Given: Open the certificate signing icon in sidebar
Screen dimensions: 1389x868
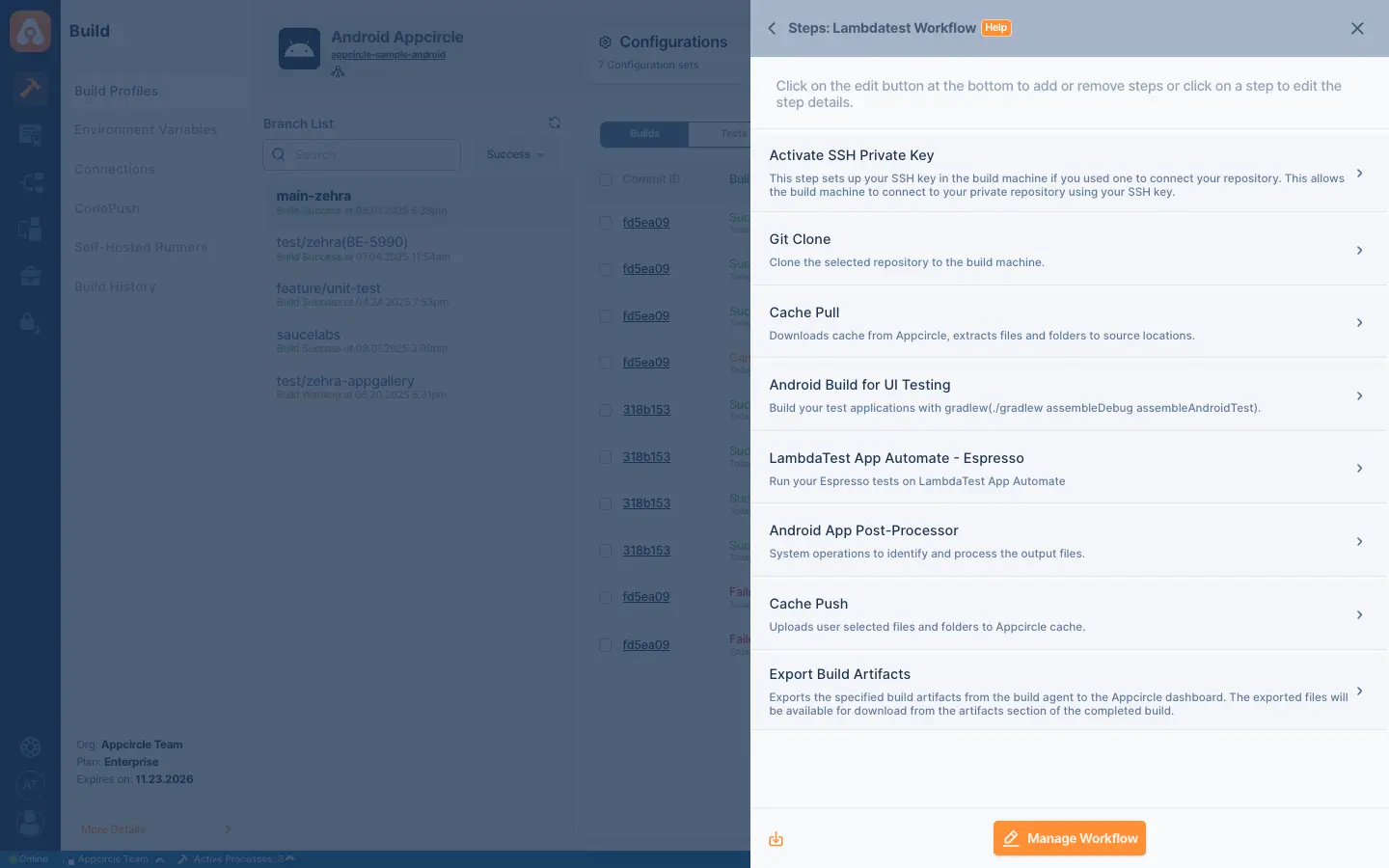Looking at the screenshot, I should [30, 135].
